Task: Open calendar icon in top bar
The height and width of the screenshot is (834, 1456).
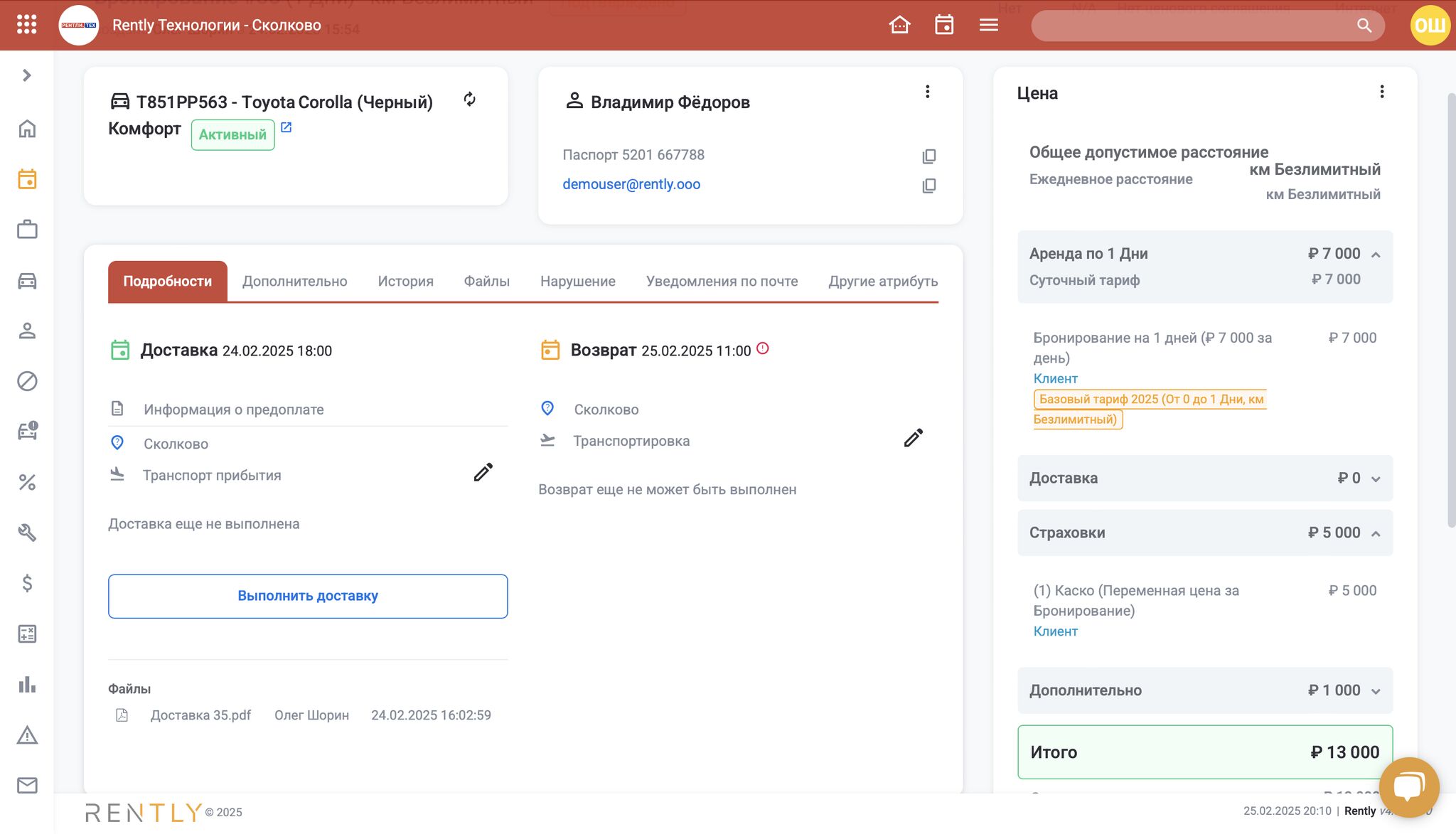Action: pyautogui.click(x=944, y=25)
